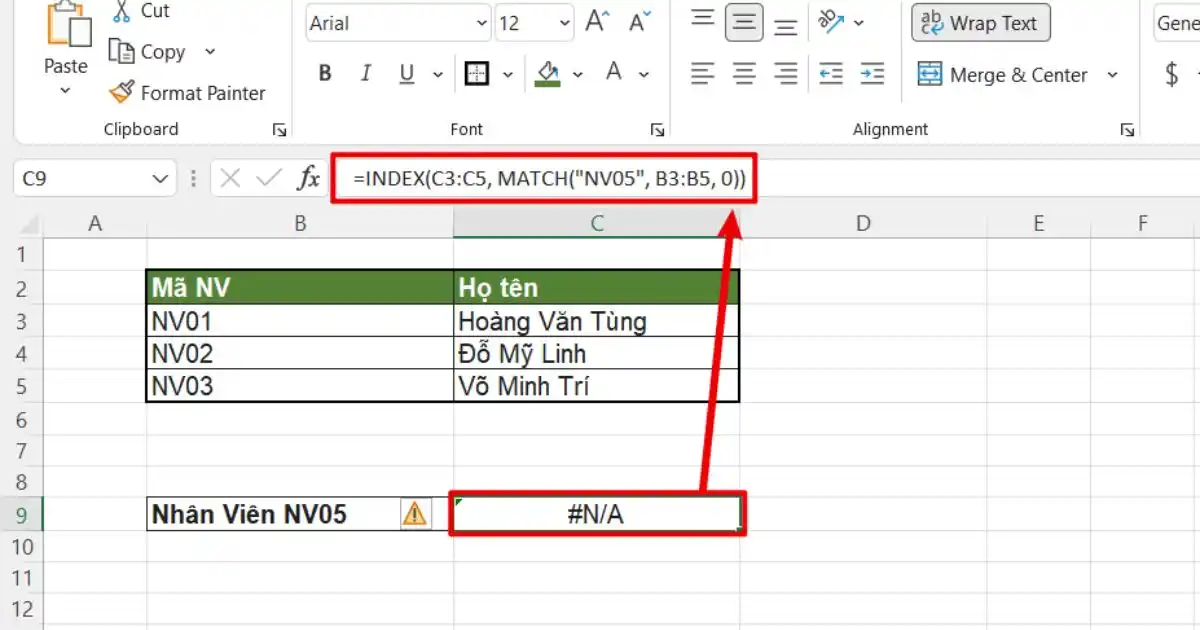The height and width of the screenshot is (630, 1200).
Task: Select the row 2 header
Action: pos(24,289)
